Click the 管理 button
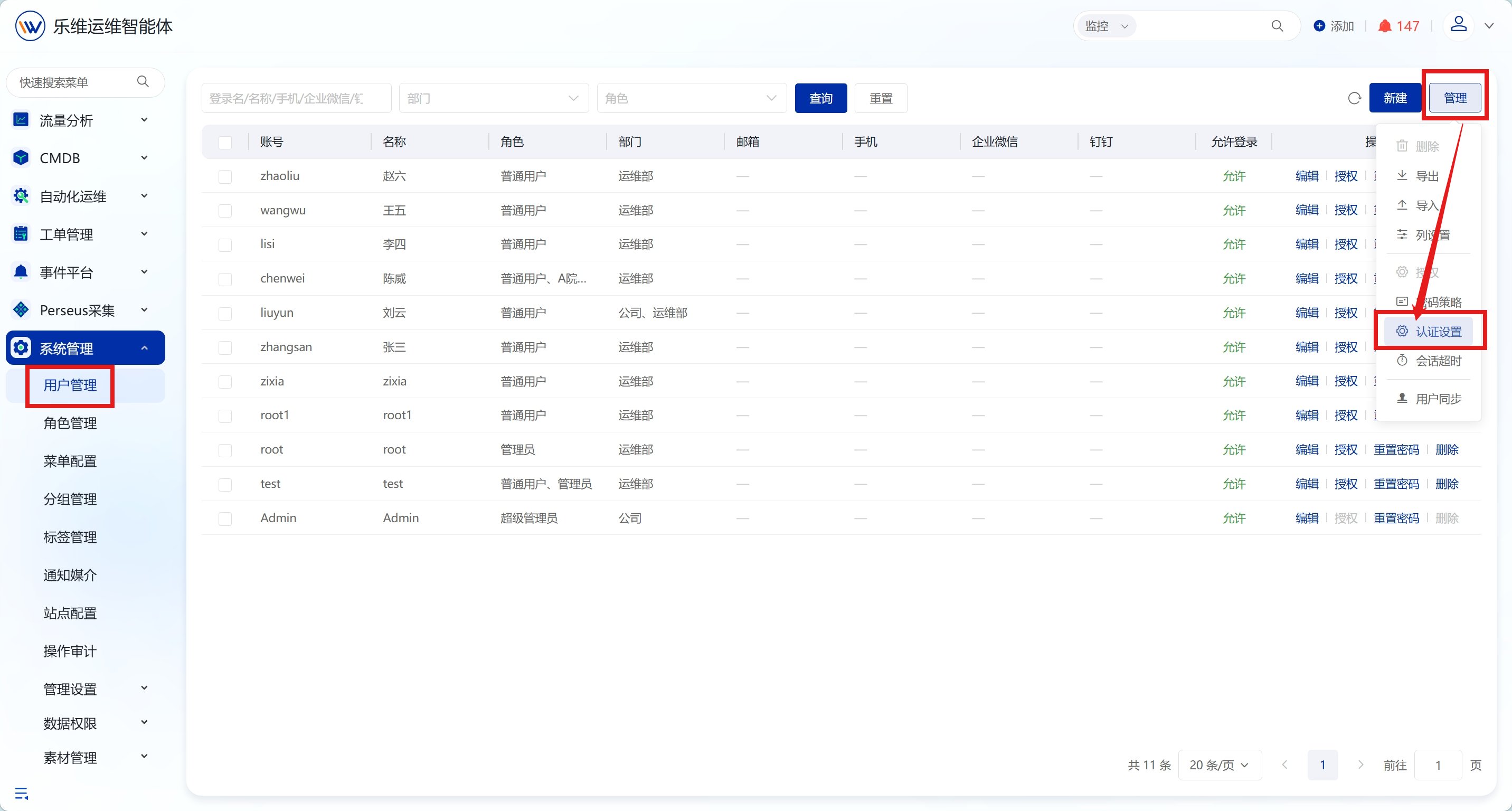 pyautogui.click(x=1454, y=97)
